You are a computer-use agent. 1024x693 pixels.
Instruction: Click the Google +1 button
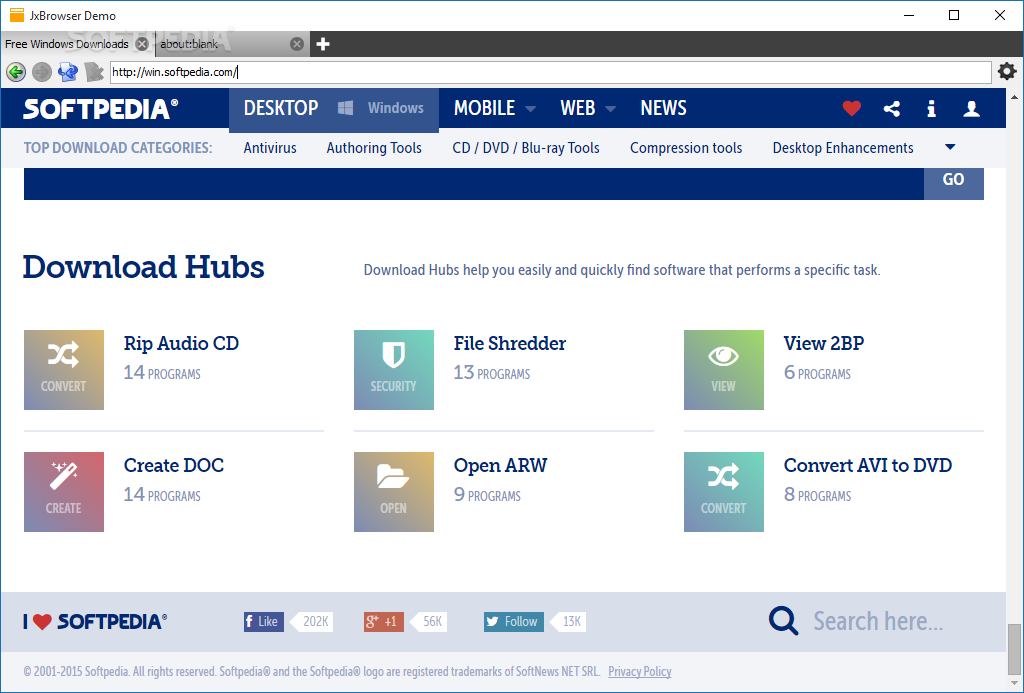(383, 621)
